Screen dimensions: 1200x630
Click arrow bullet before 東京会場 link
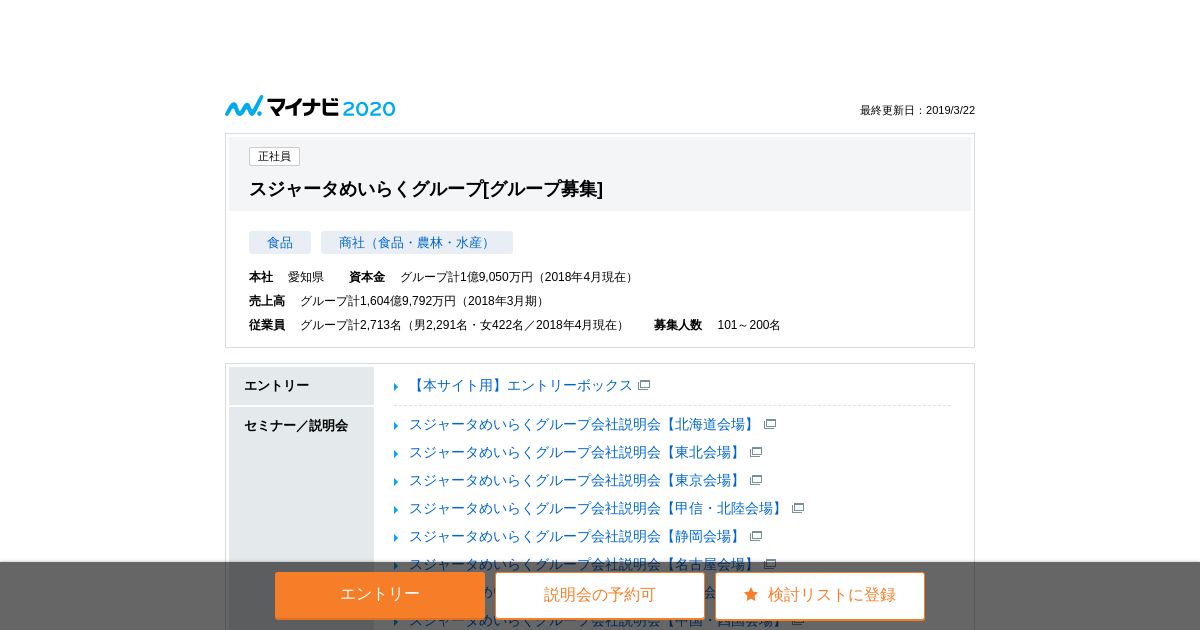(396, 481)
